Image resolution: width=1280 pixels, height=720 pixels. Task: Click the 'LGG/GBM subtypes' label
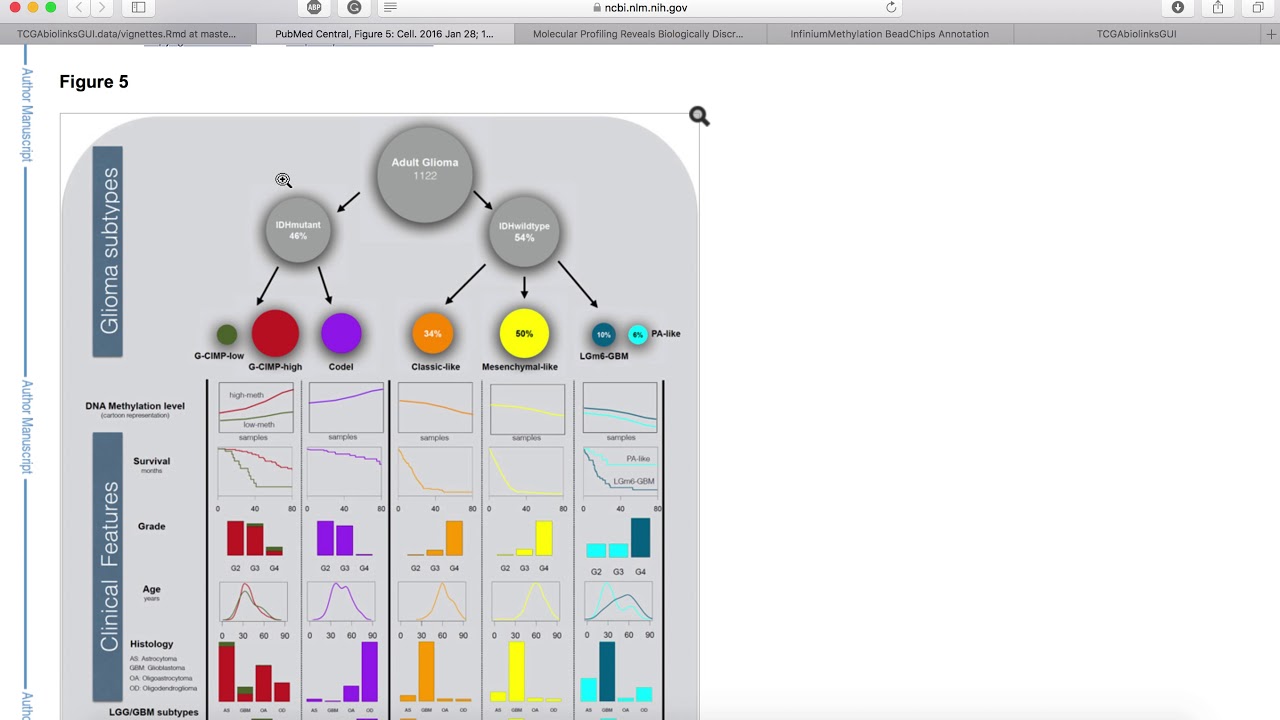153,712
